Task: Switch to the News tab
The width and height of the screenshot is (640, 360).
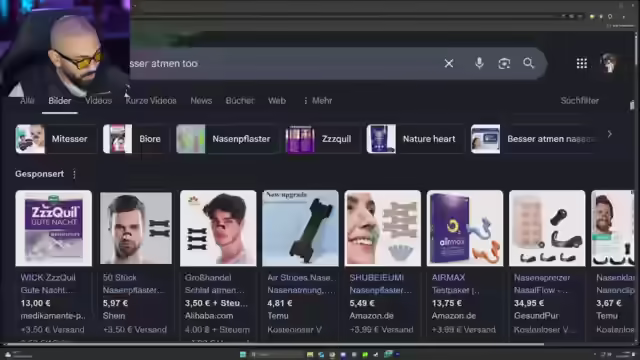Action: coord(201,100)
